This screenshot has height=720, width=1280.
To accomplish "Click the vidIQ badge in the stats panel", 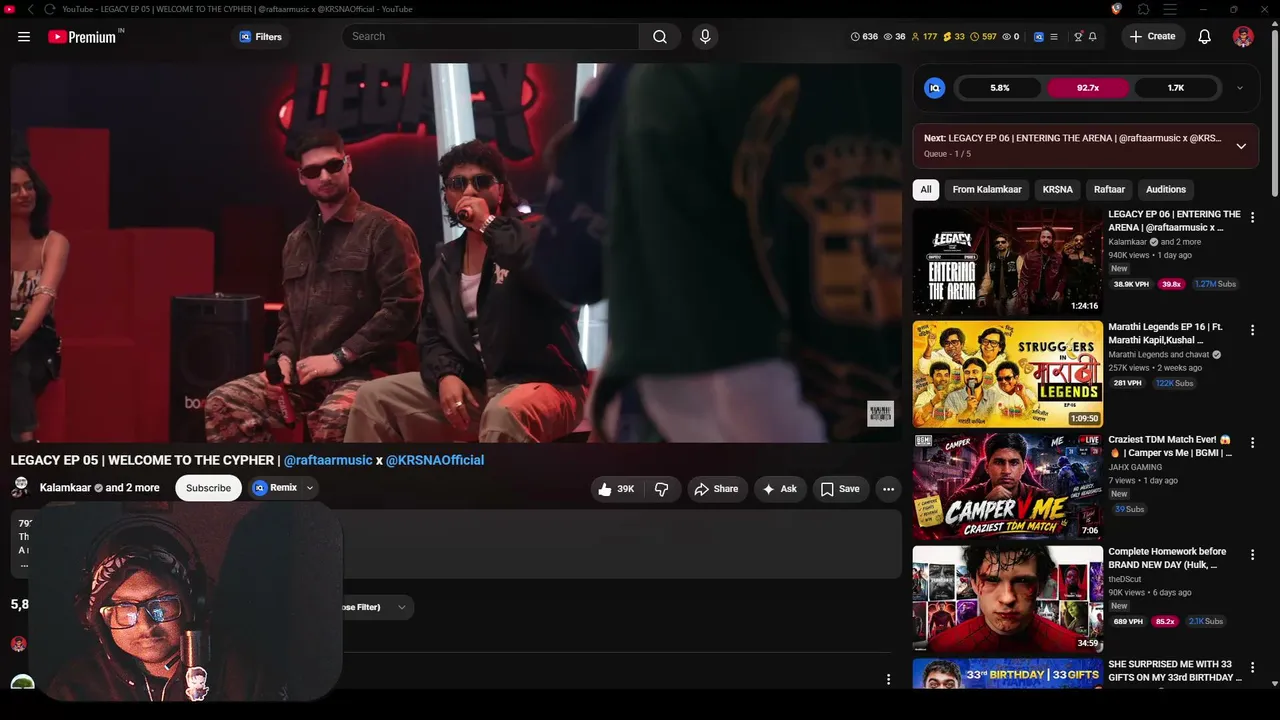I will click(x=935, y=88).
